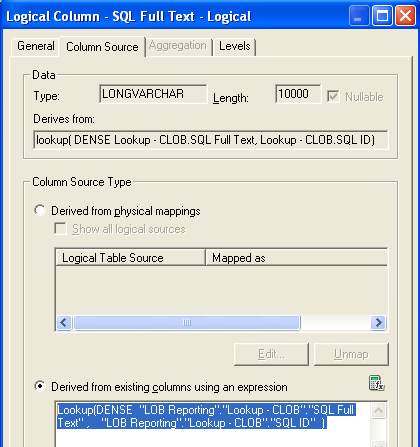Open the Expression Builder calculator icon

[x=377, y=383]
